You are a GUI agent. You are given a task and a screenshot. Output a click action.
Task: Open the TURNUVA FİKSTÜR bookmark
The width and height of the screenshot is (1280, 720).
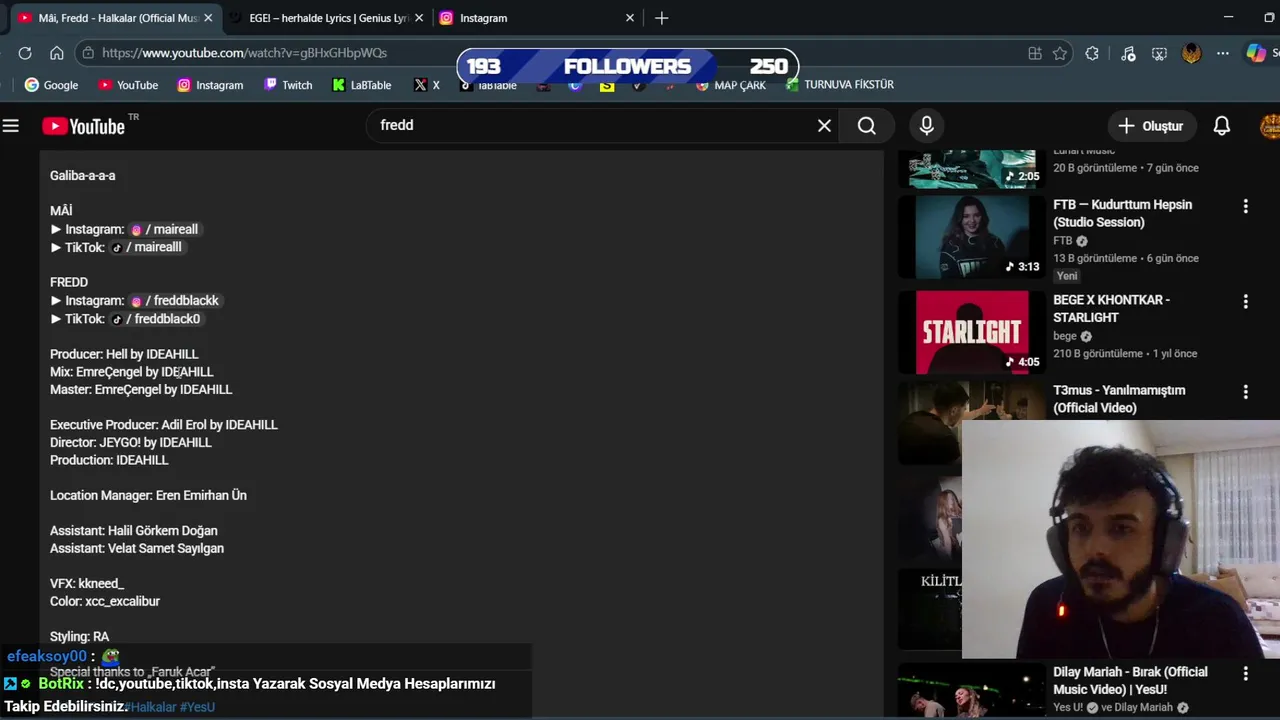pyautogui.click(x=840, y=85)
